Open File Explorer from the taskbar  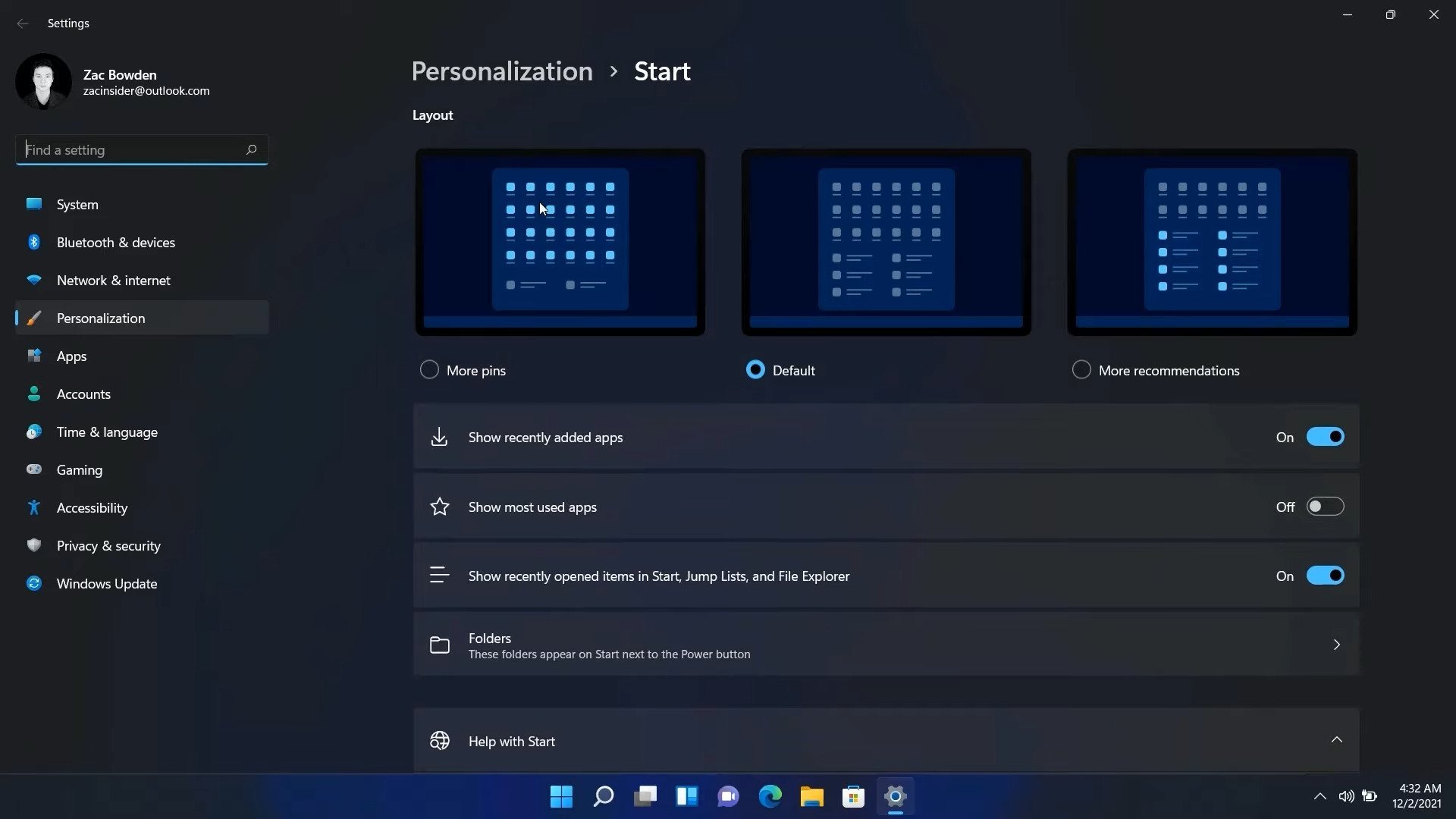click(x=811, y=797)
